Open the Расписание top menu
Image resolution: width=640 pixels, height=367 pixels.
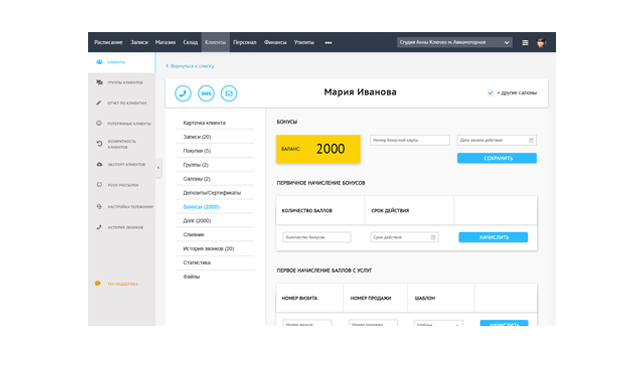tap(108, 42)
